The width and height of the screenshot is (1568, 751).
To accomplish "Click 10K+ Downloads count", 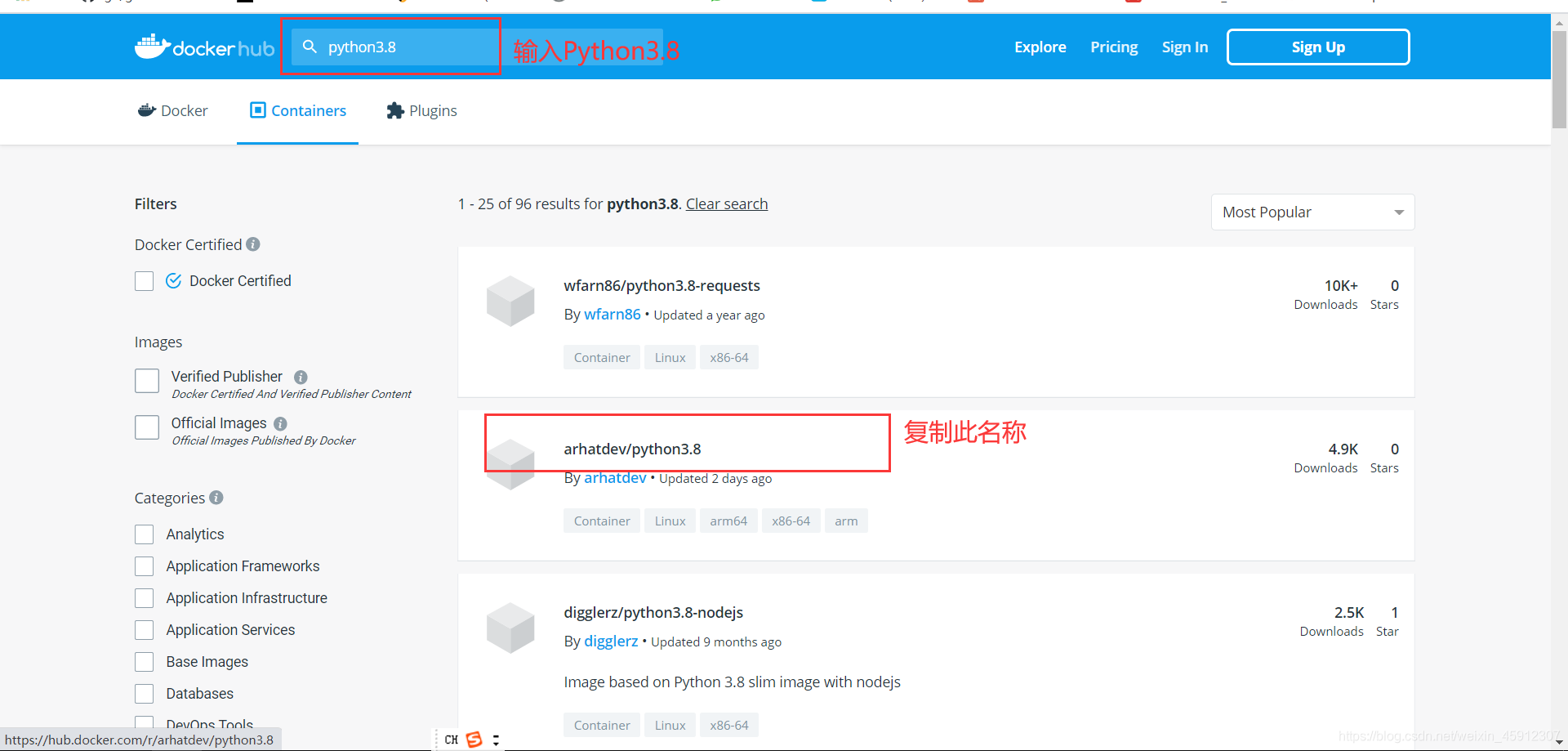I will click(1326, 294).
